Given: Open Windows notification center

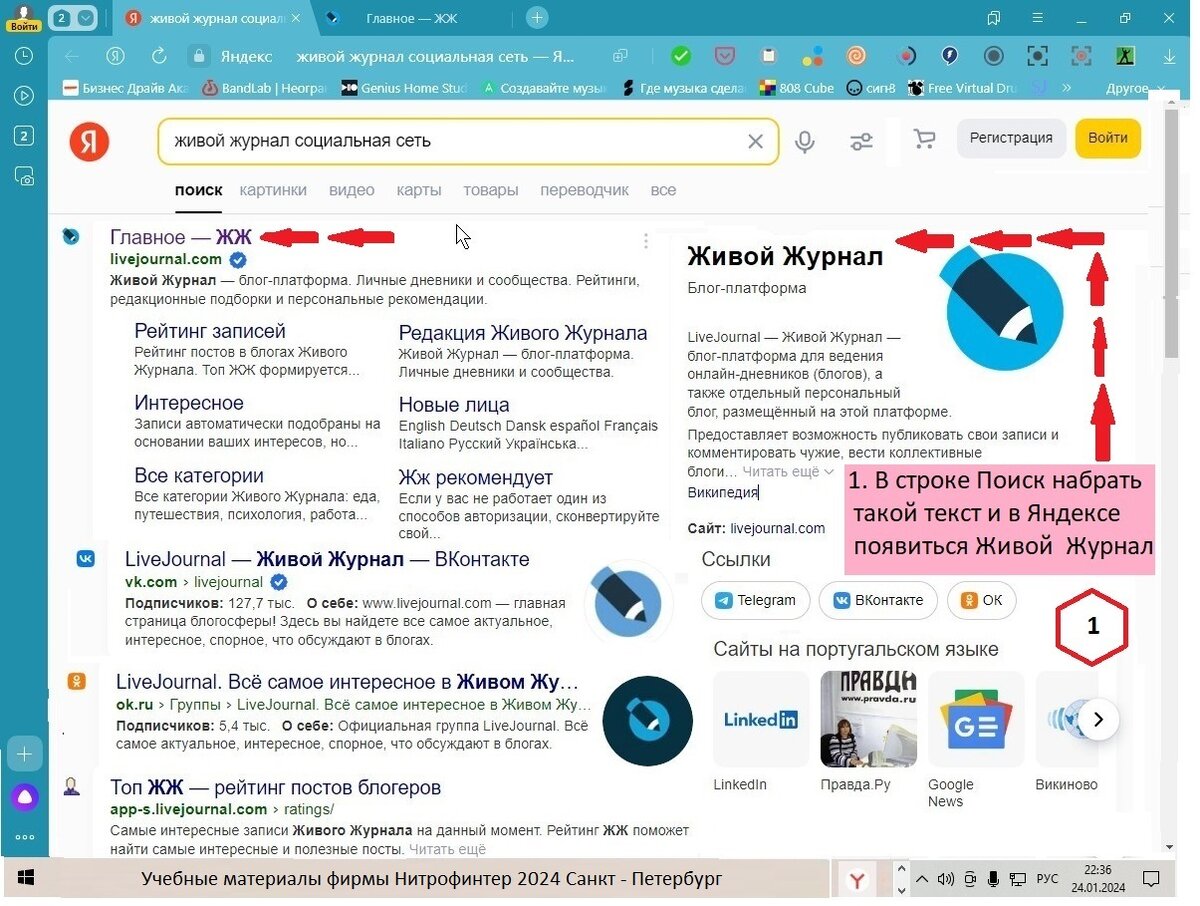Looking at the screenshot, I should pyautogui.click(x=1152, y=880).
